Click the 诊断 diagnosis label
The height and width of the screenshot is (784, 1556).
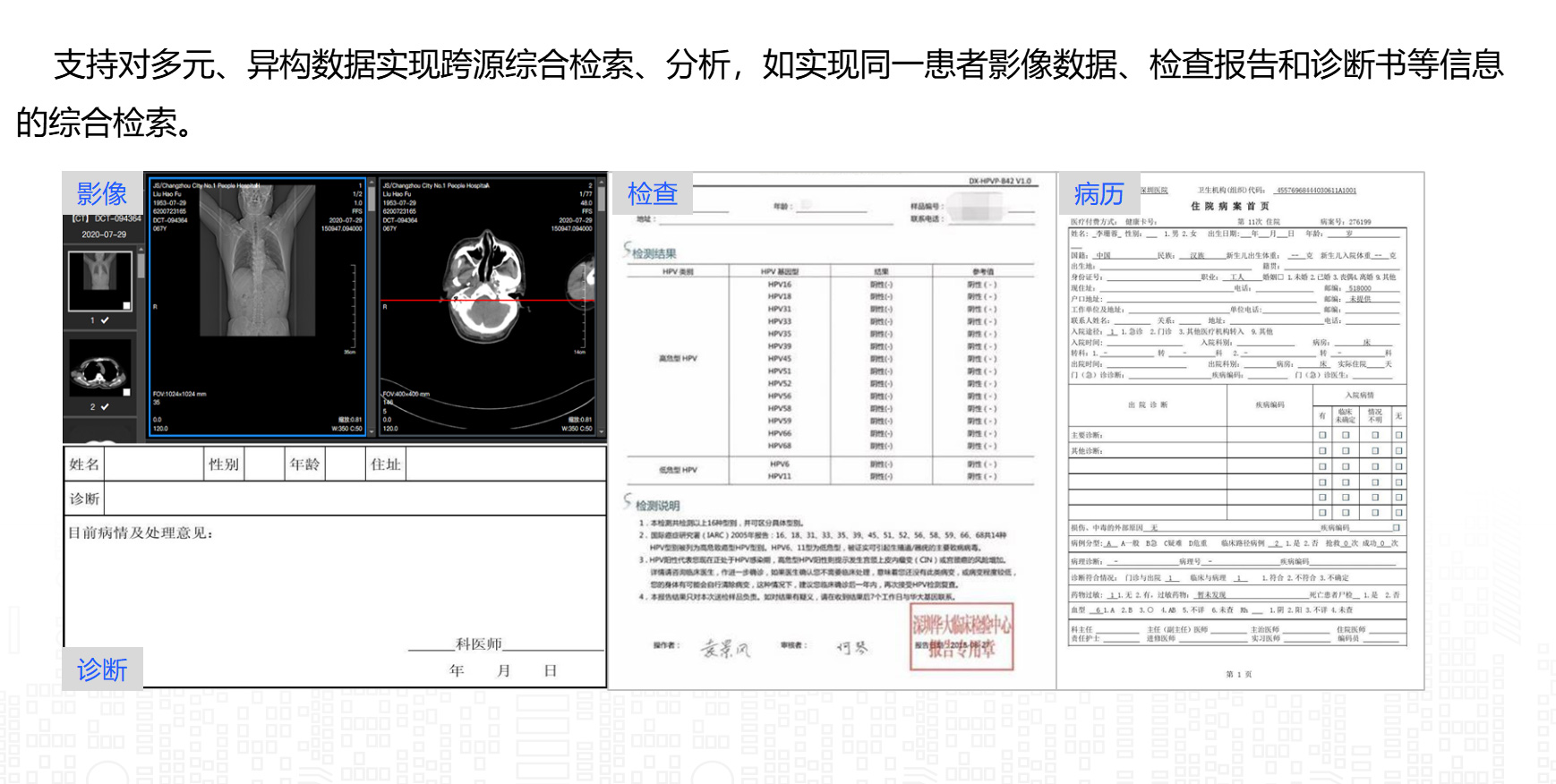(x=101, y=669)
